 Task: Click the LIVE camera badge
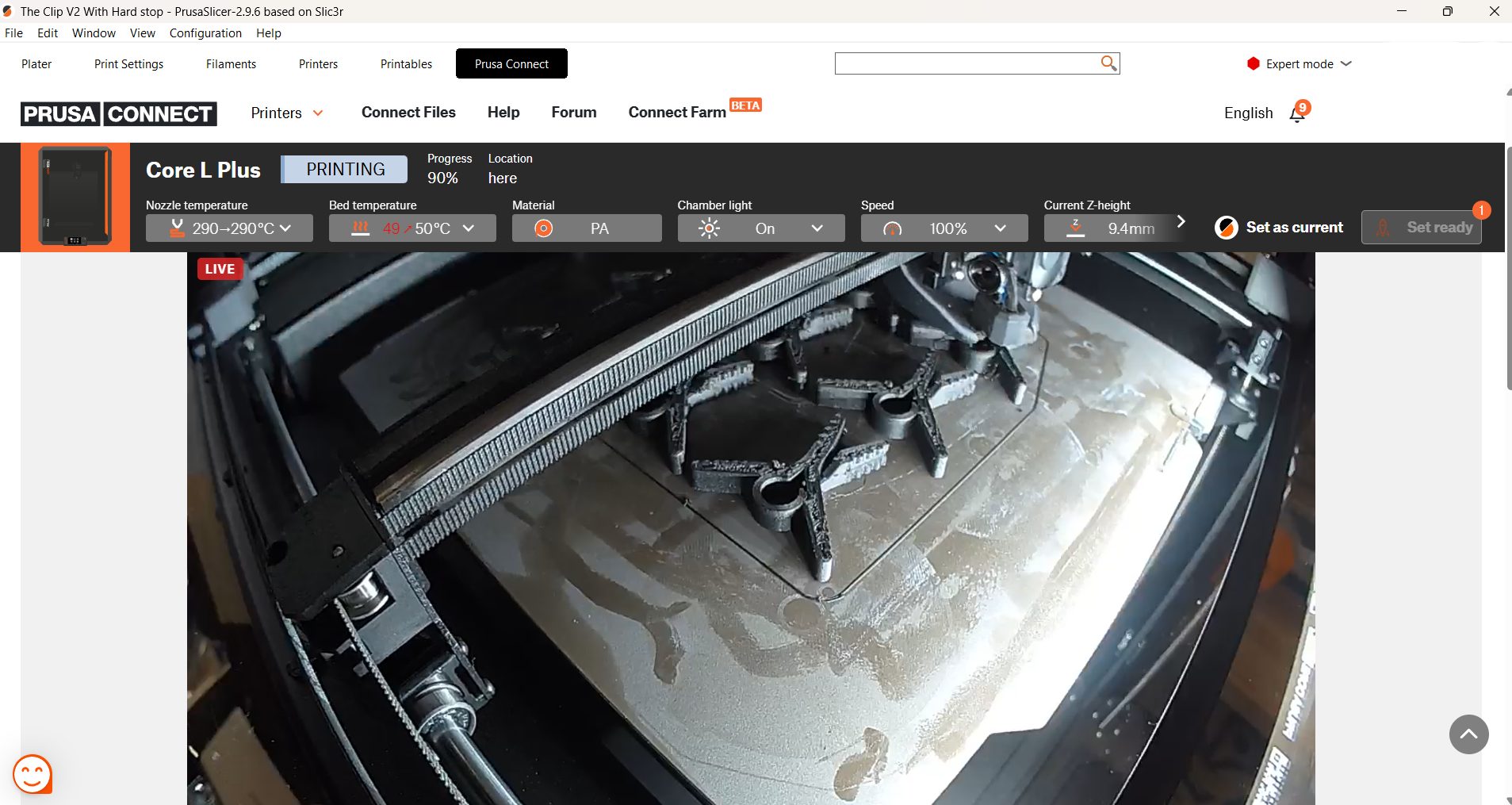click(220, 269)
